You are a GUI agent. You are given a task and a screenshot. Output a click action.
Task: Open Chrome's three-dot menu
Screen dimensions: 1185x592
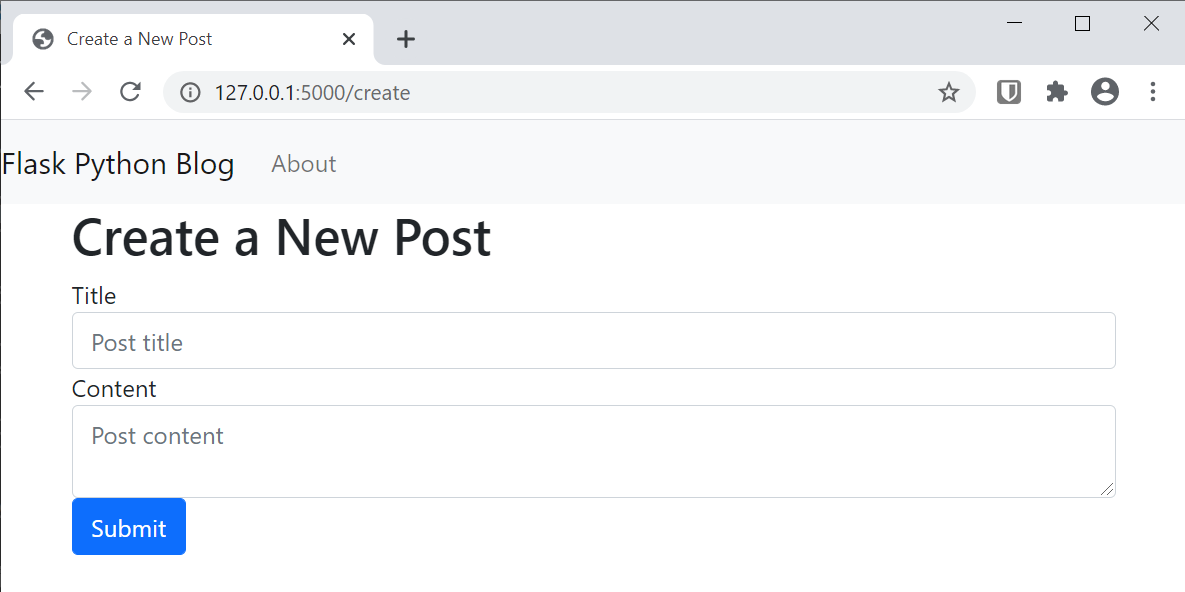click(x=1153, y=92)
